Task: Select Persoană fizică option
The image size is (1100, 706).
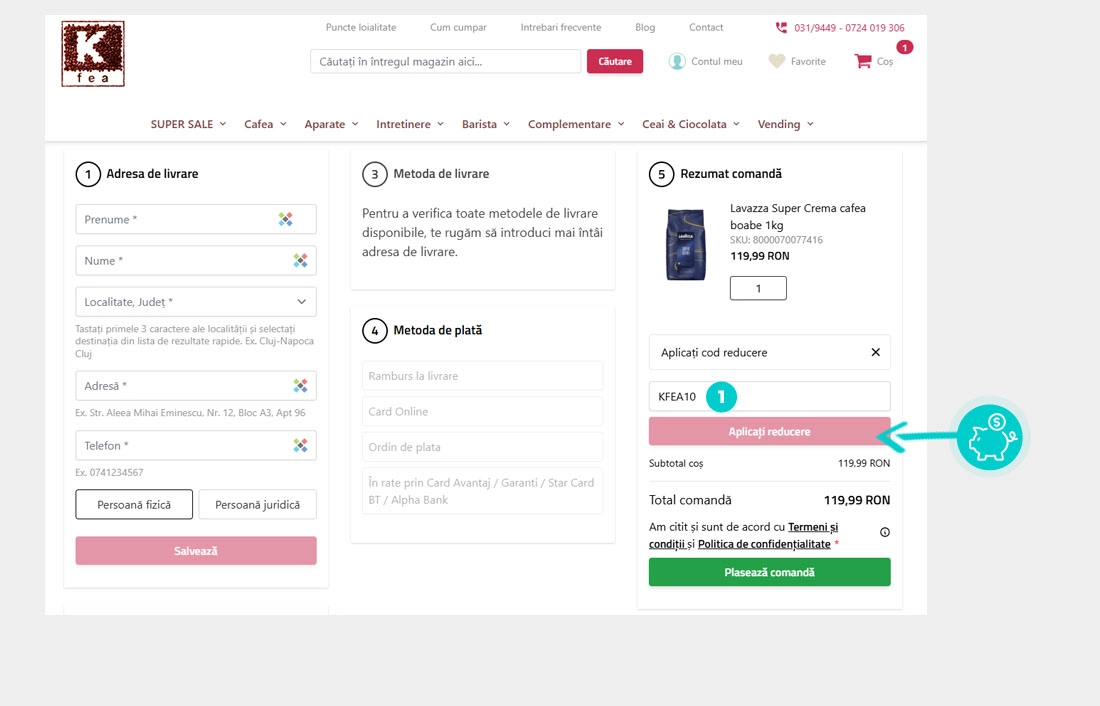Action: 133,505
